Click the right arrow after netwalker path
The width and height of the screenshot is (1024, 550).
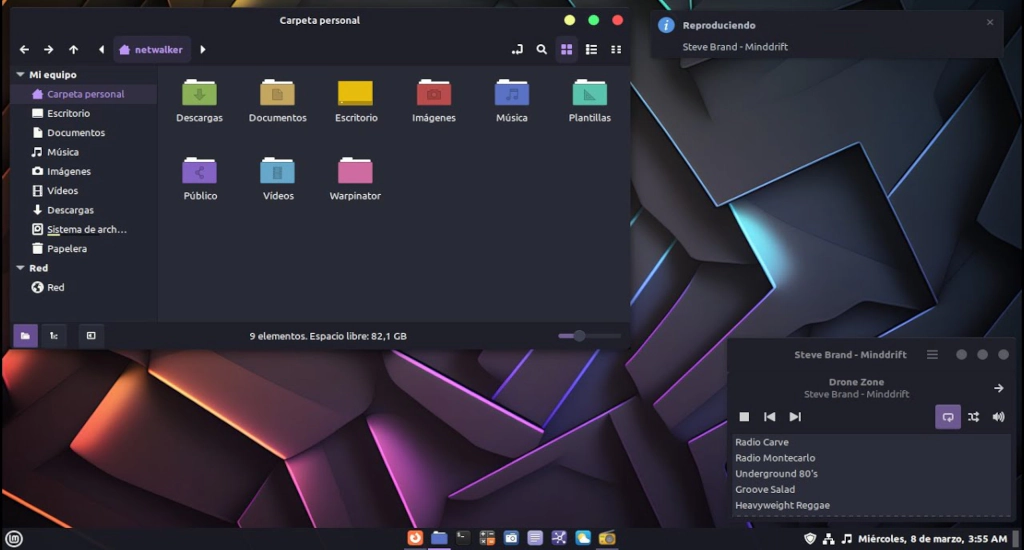pyautogui.click(x=203, y=49)
